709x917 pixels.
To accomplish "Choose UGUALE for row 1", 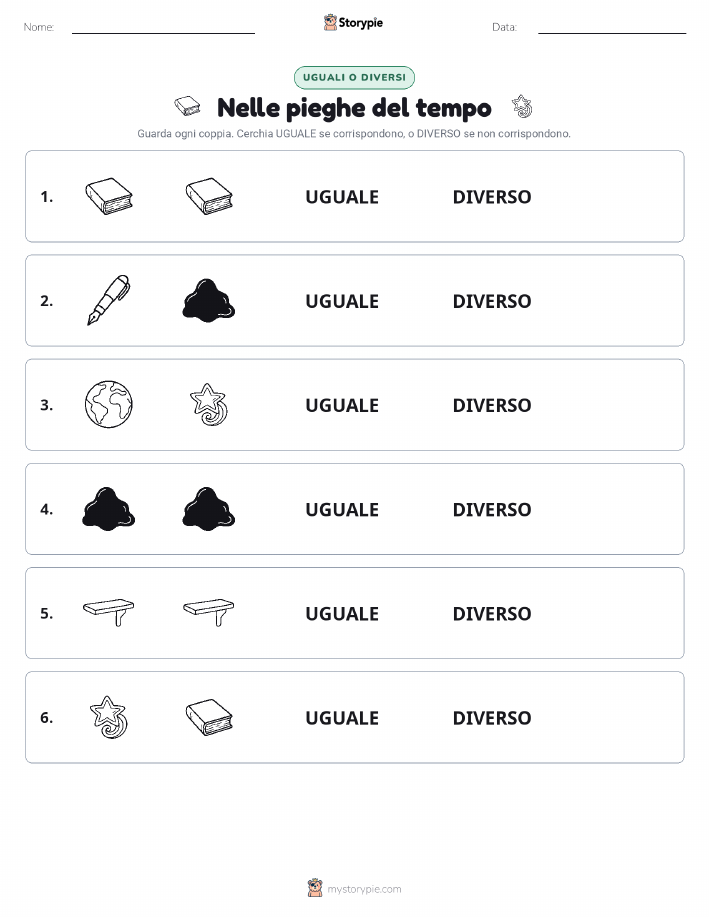I will click(x=342, y=197).
